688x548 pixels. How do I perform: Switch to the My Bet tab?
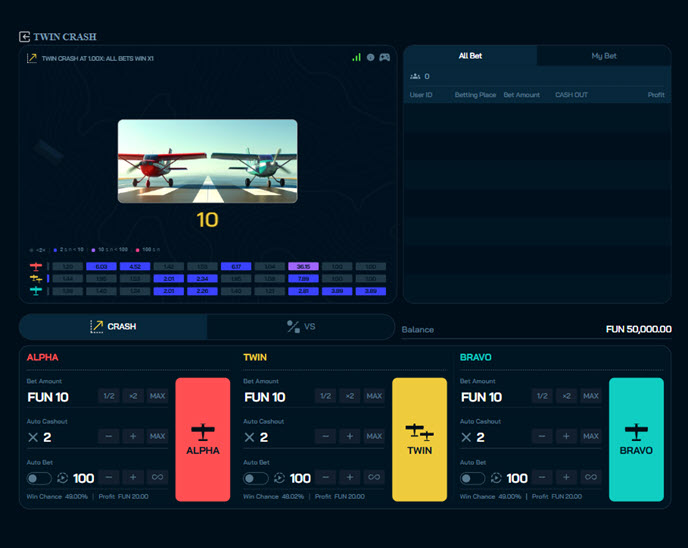[604, 56]
